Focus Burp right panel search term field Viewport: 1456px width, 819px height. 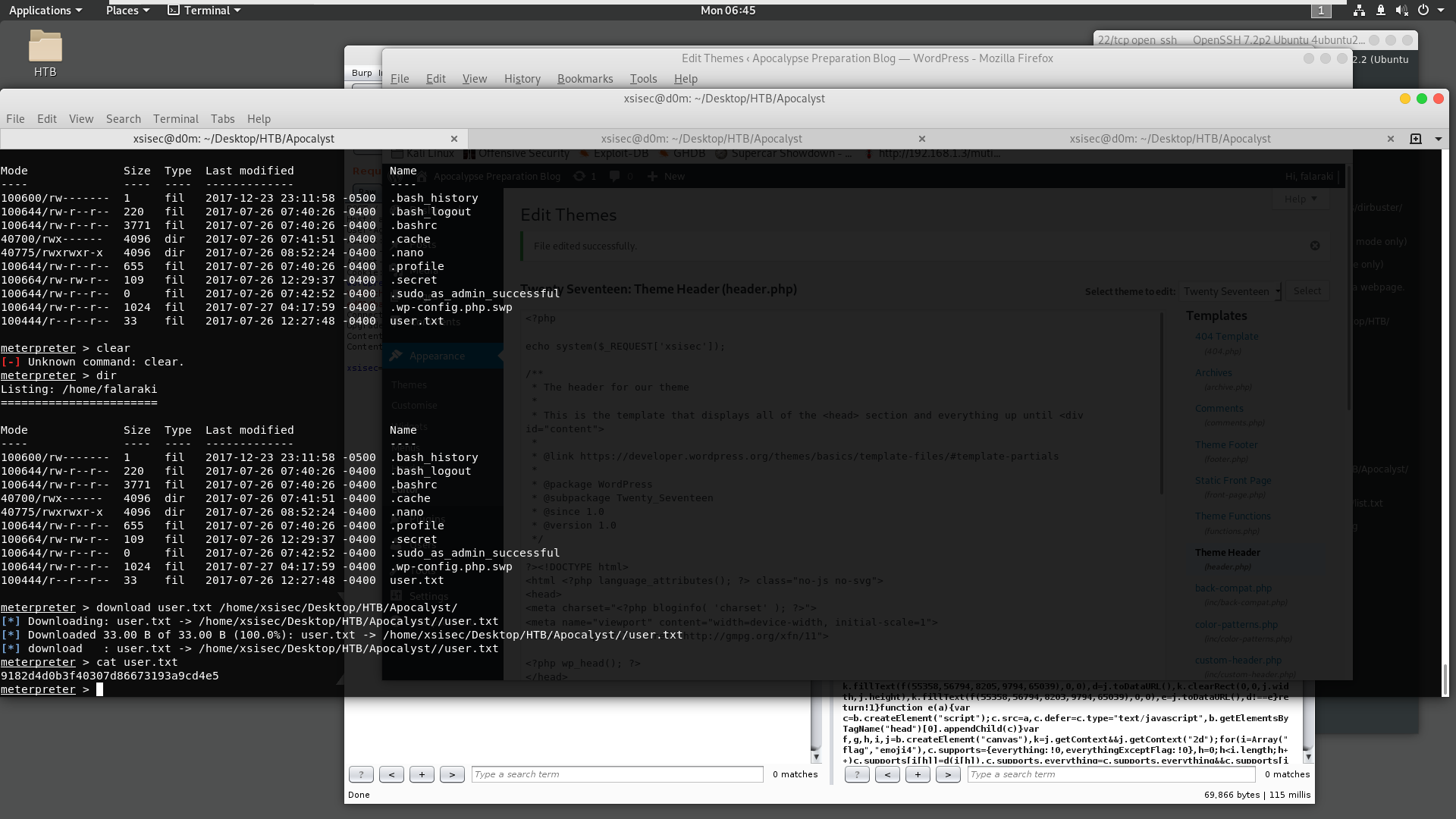pos(1111,774)
